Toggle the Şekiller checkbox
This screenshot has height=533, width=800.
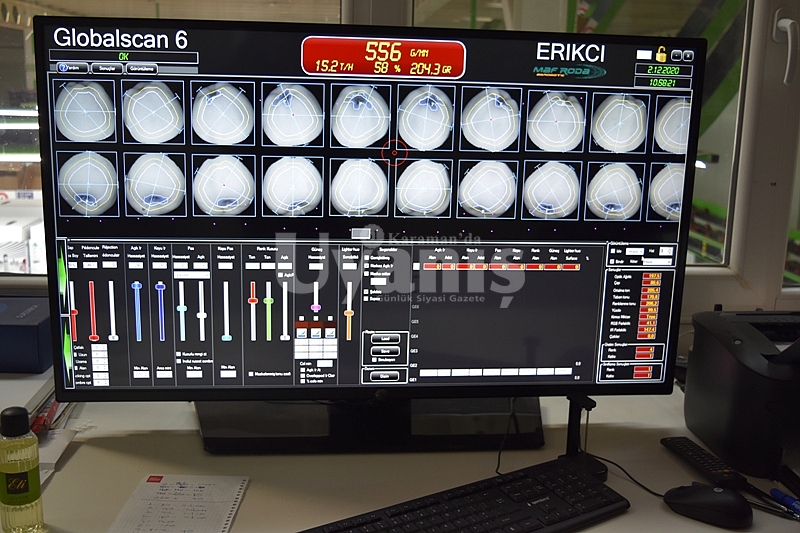coord(366,292)
